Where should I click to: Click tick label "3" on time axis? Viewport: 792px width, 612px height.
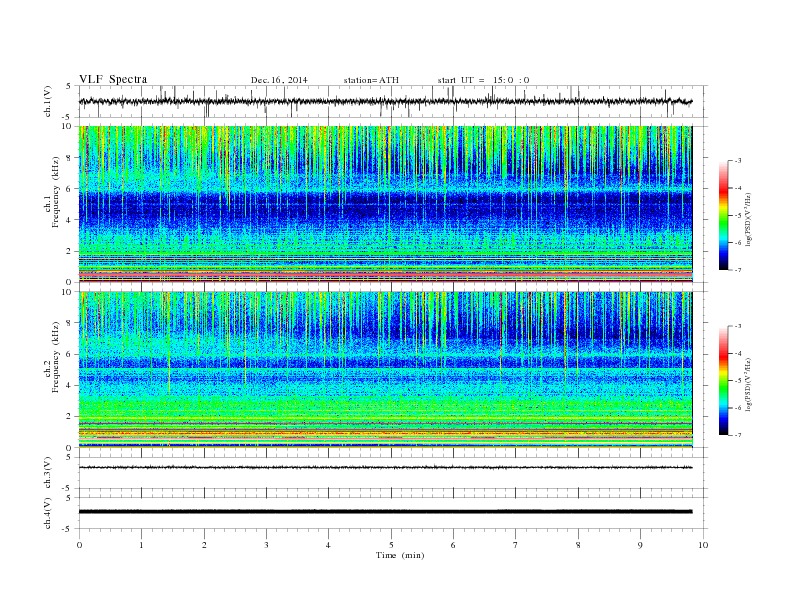[x=266, y=545]
